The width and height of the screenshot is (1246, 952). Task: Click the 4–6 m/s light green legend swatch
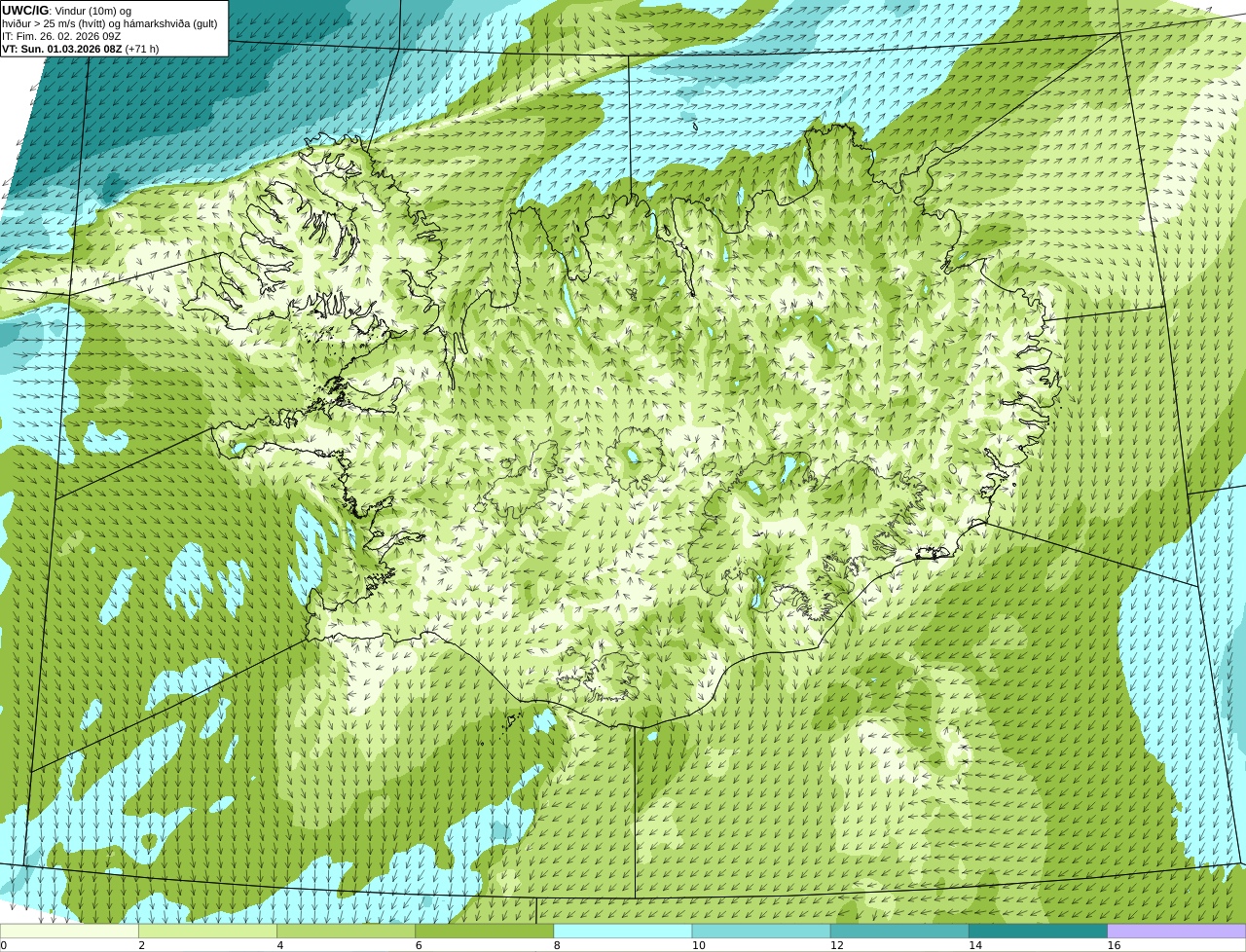[346, 931]
